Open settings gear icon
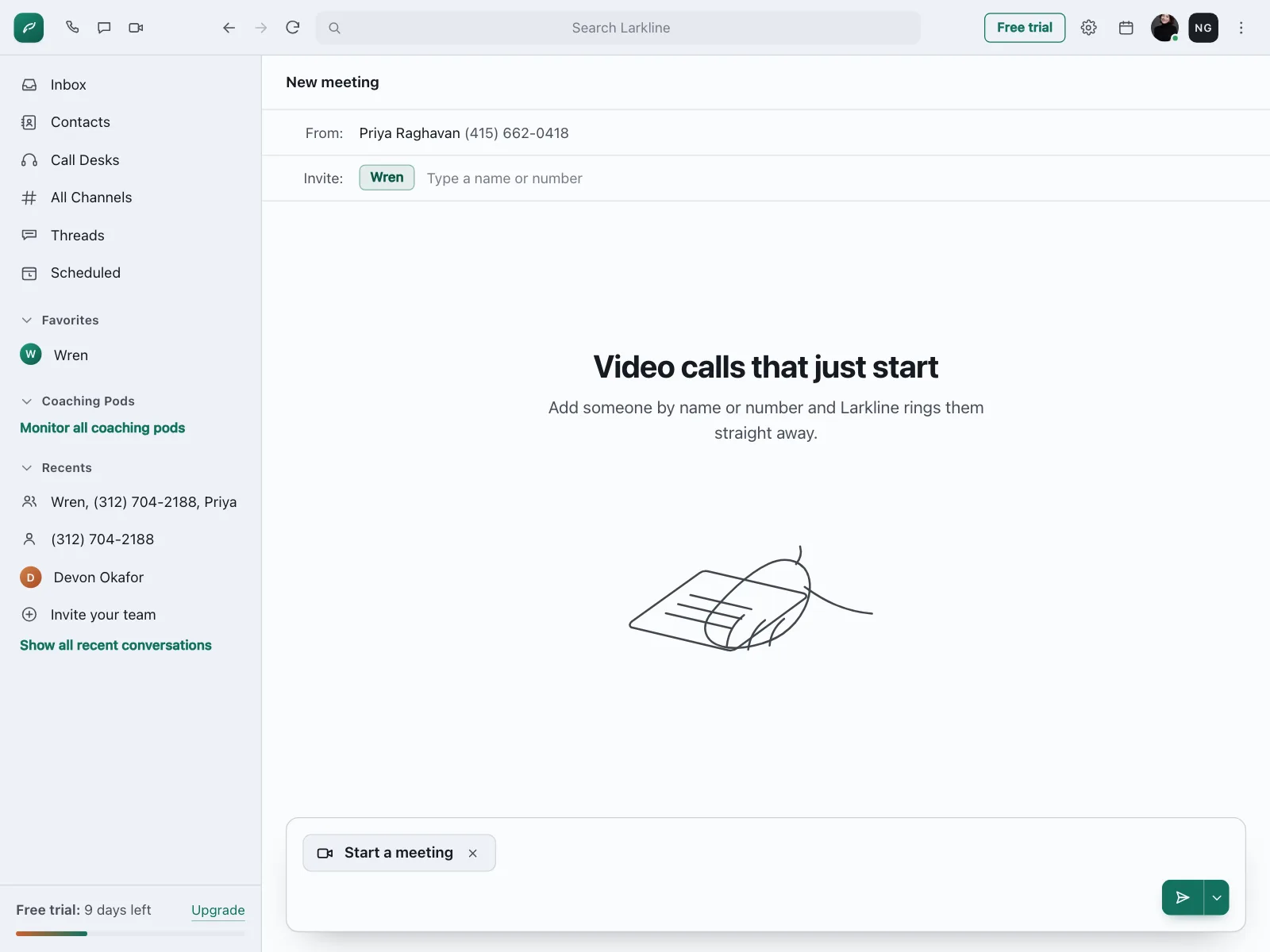The height and width of the screenshot is (952, 1270). 1089,28
